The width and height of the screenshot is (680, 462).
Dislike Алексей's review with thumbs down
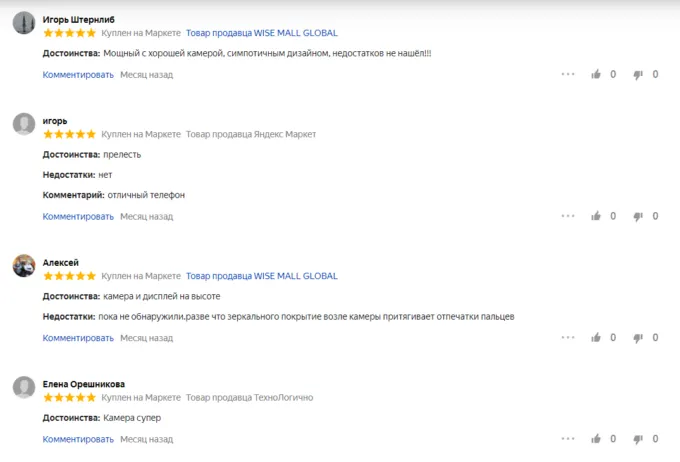(x=639, y=338)
